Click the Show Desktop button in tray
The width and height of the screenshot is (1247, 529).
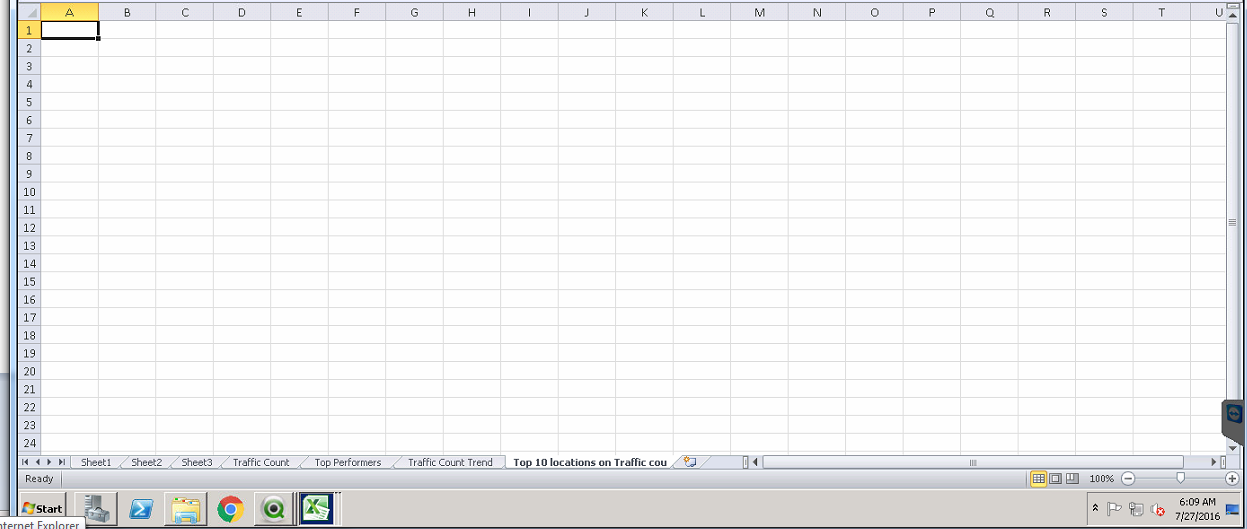[x=1232, y=509]
